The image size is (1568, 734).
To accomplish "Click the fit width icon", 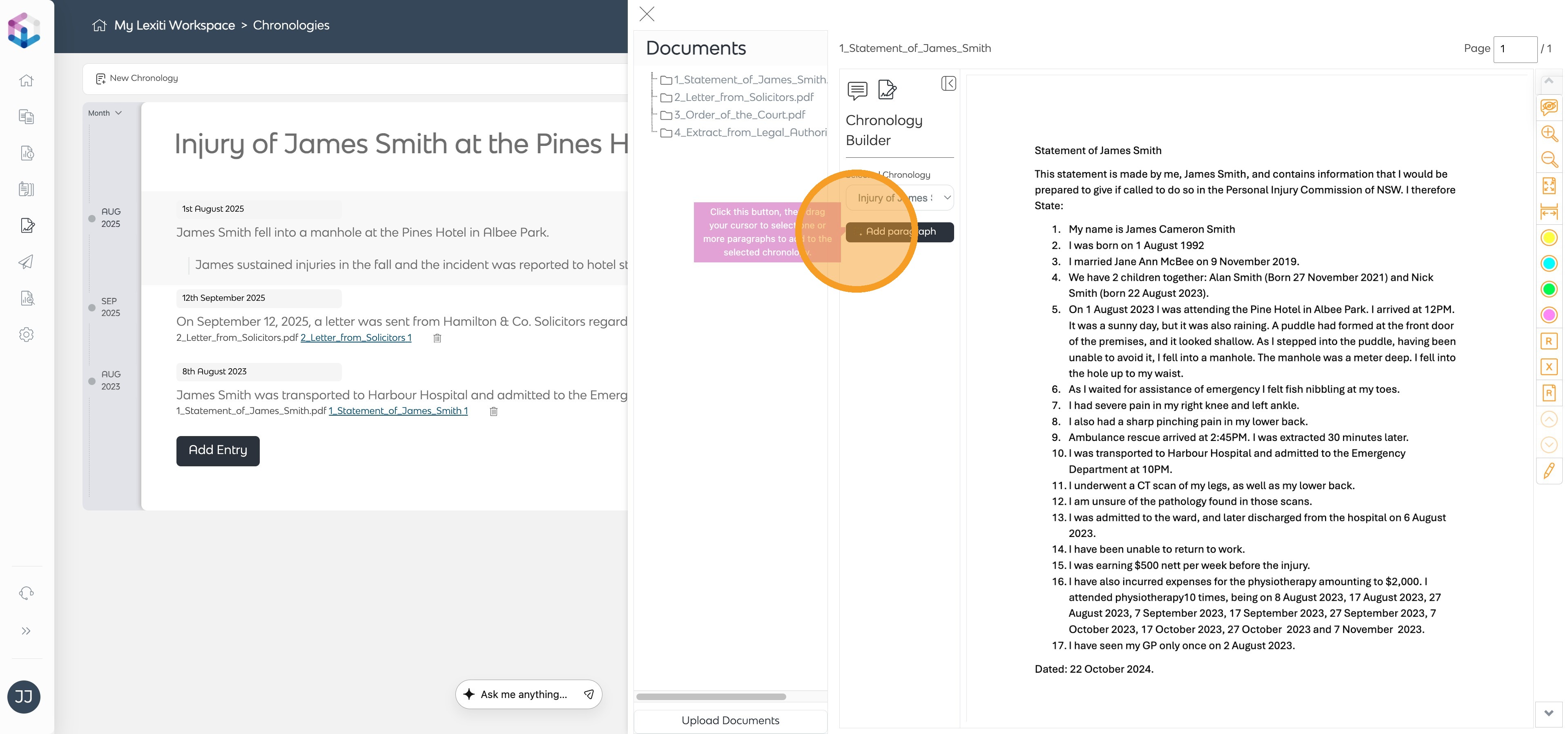I will tap(1548, 212).
